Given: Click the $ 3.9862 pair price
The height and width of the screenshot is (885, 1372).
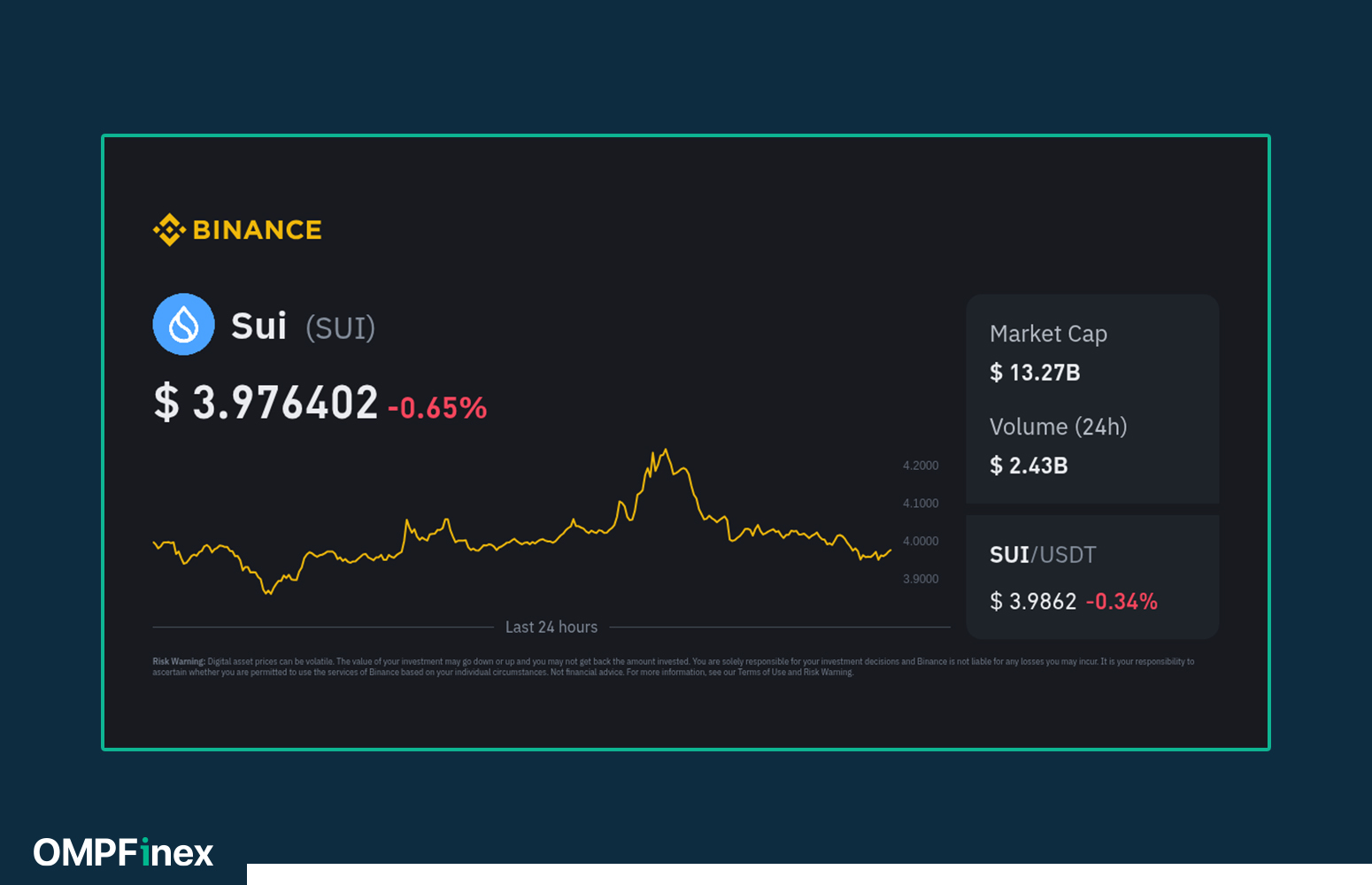Looking at the screenshot, I should tap(1033, 602).
